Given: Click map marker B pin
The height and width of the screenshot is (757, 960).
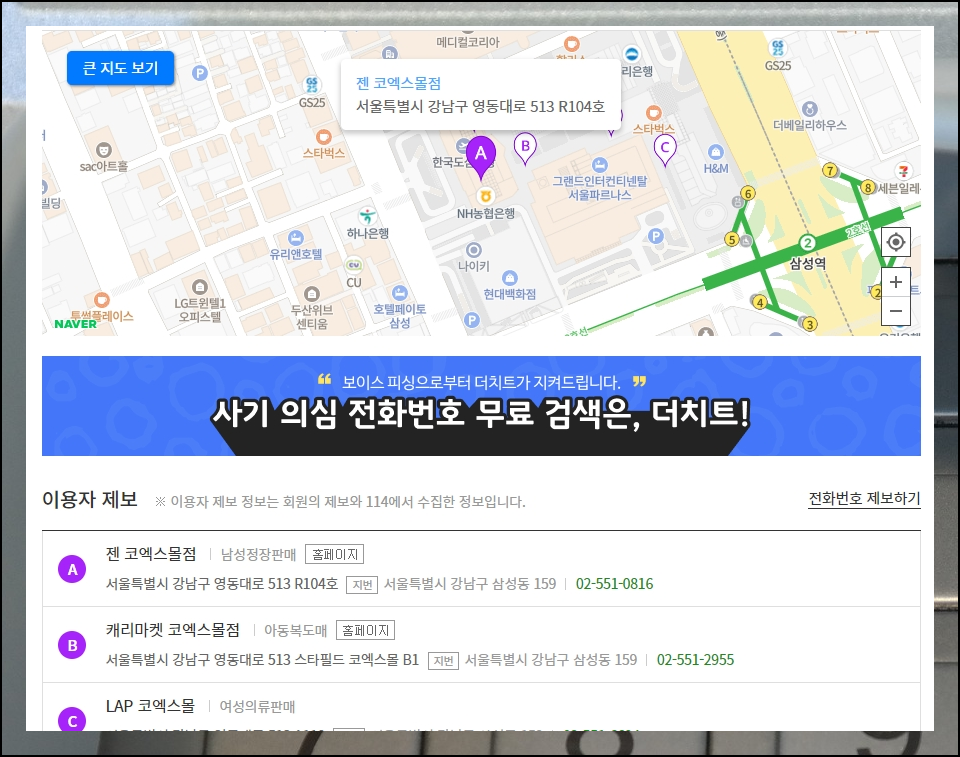Looking at the screenshot, I should (525, 148).
